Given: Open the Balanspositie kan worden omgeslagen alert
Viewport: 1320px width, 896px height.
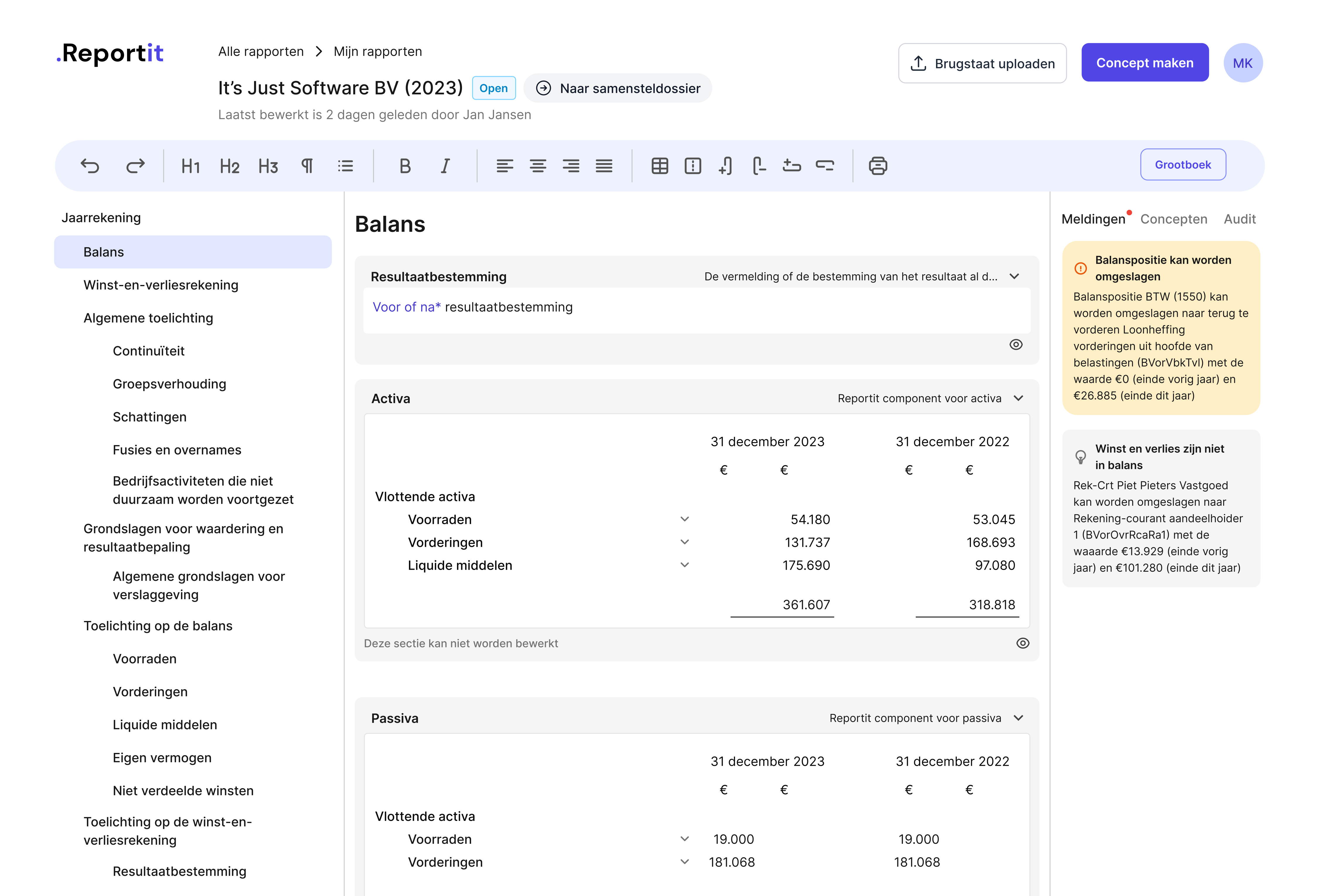Looking at the screenshot, I should [1161, 327].
